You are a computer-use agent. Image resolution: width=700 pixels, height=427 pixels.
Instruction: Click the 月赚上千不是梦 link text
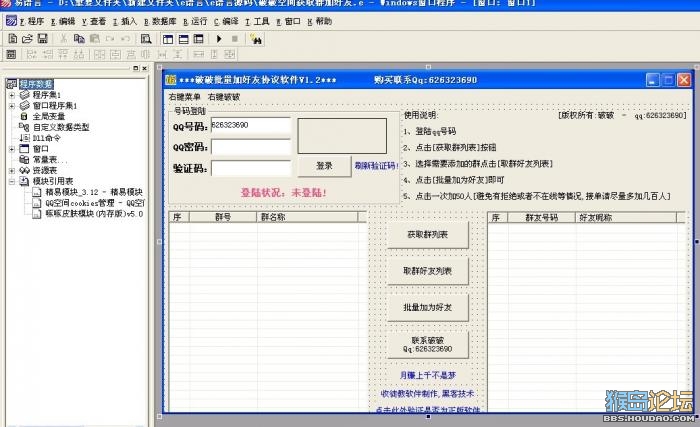point(428,375)
